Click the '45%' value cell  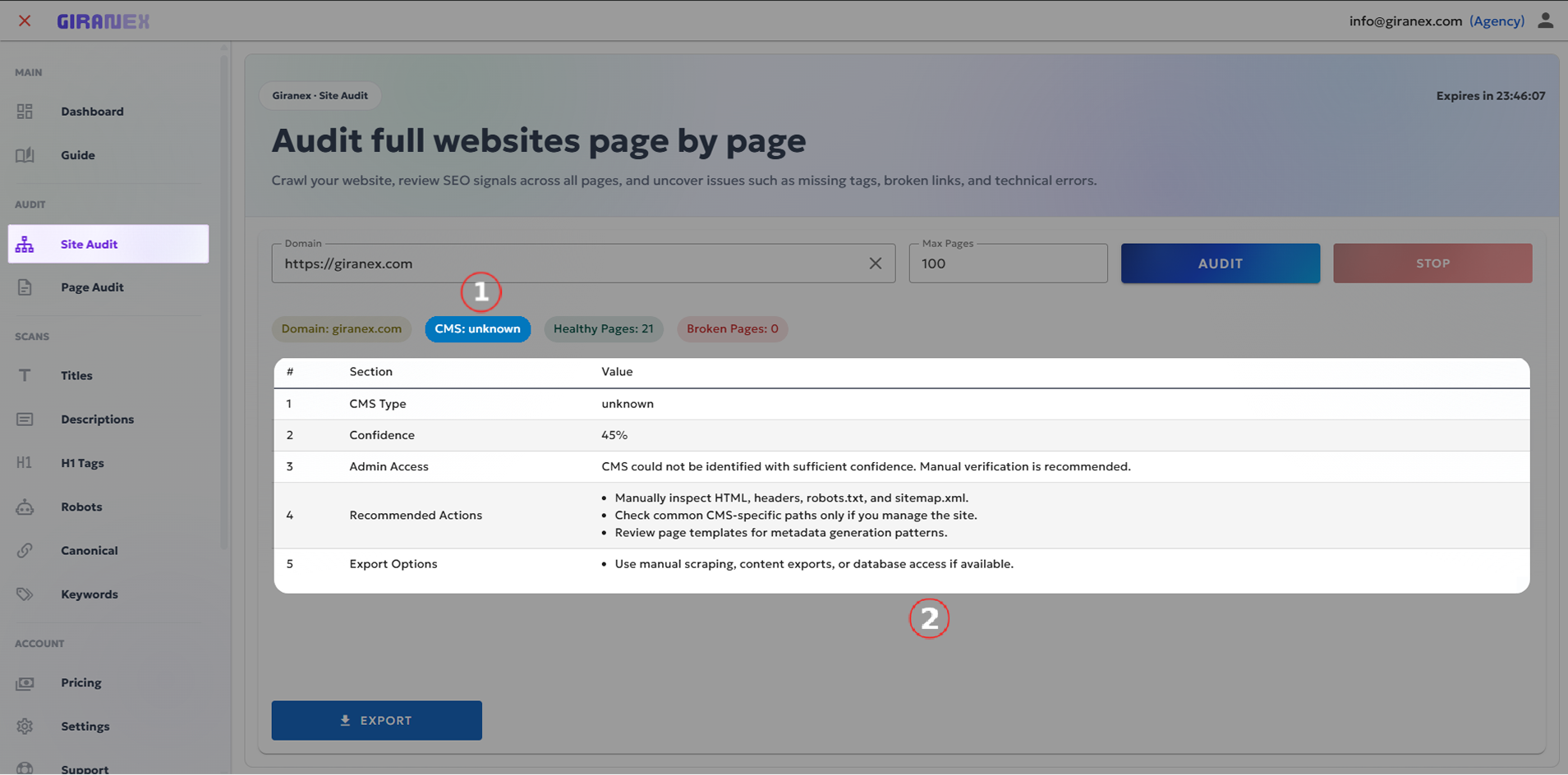(614, 435)
